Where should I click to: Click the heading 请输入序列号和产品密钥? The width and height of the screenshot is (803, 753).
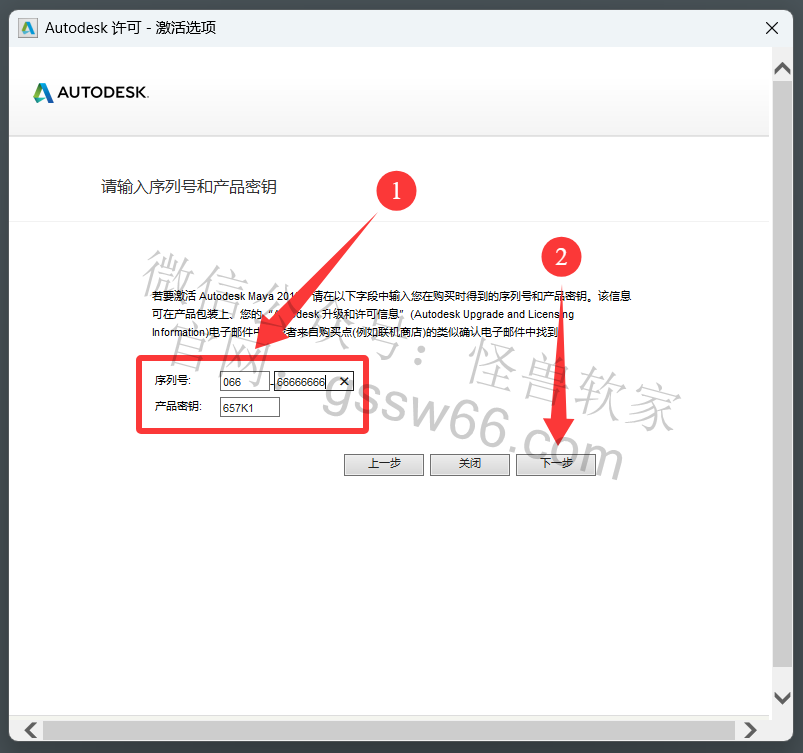(x=189, y=186)
